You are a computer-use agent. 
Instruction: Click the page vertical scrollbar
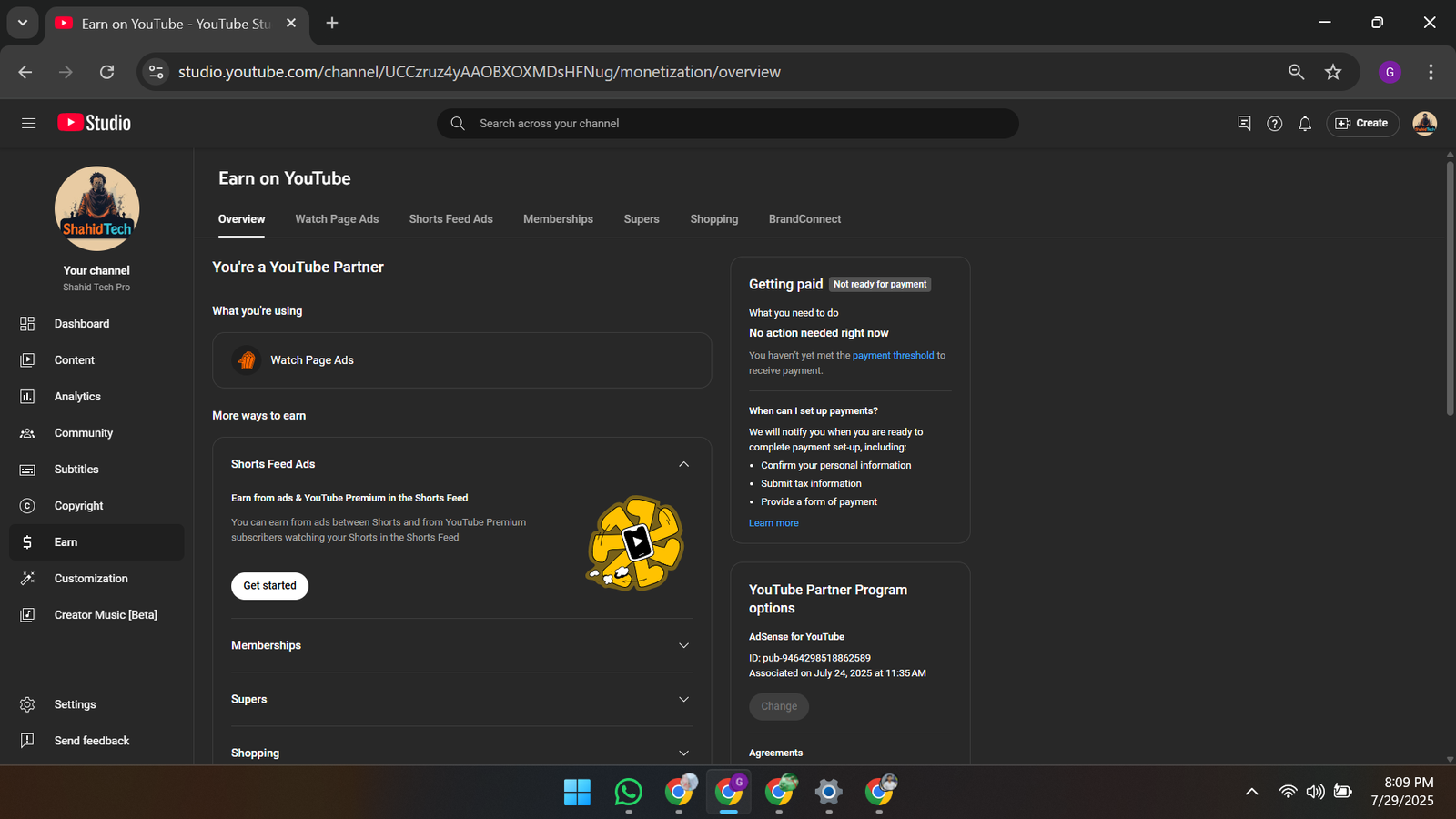pos(1450,288)
